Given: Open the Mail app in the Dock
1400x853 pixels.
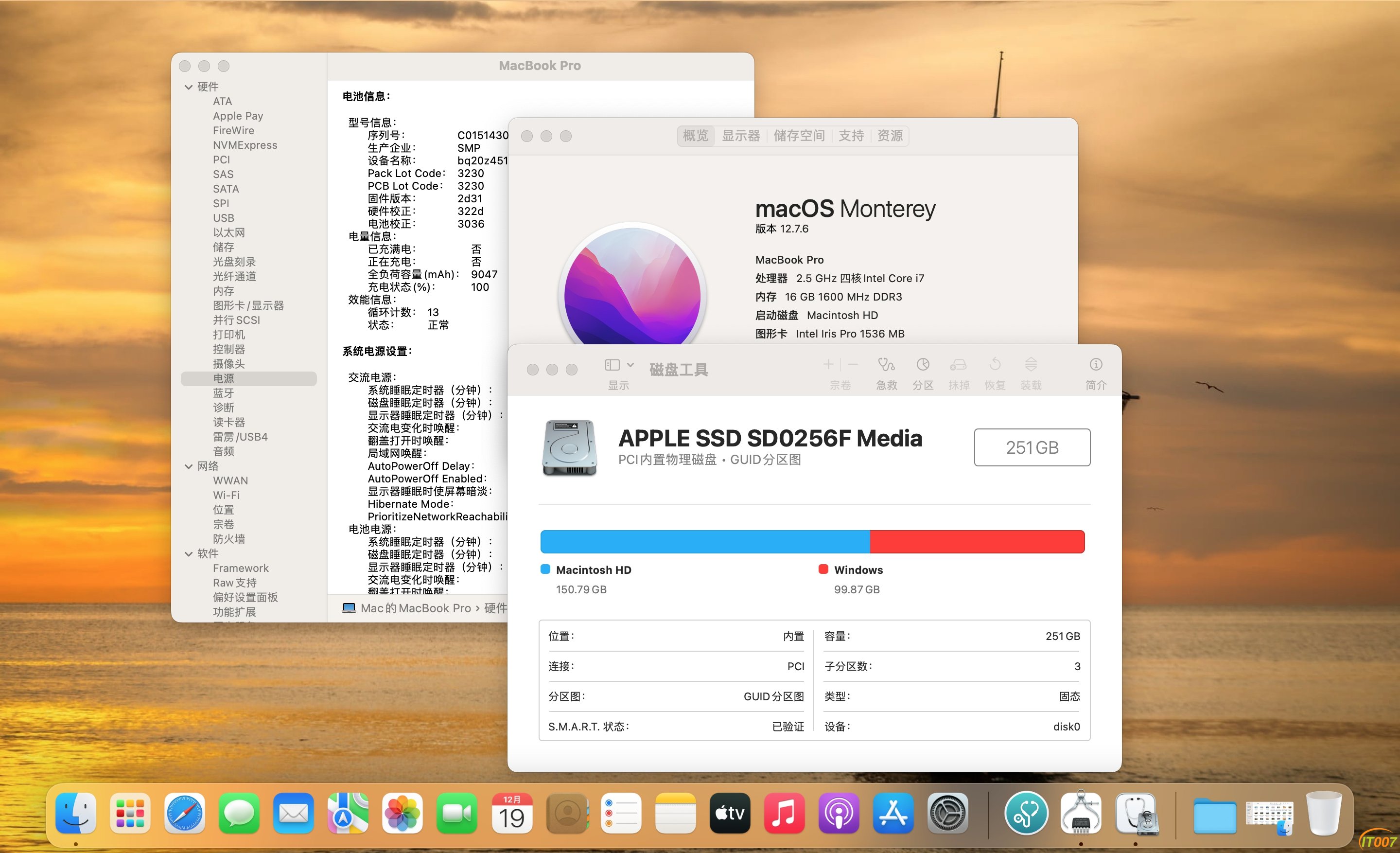Looking at the screenshot, I should [294, 813].
